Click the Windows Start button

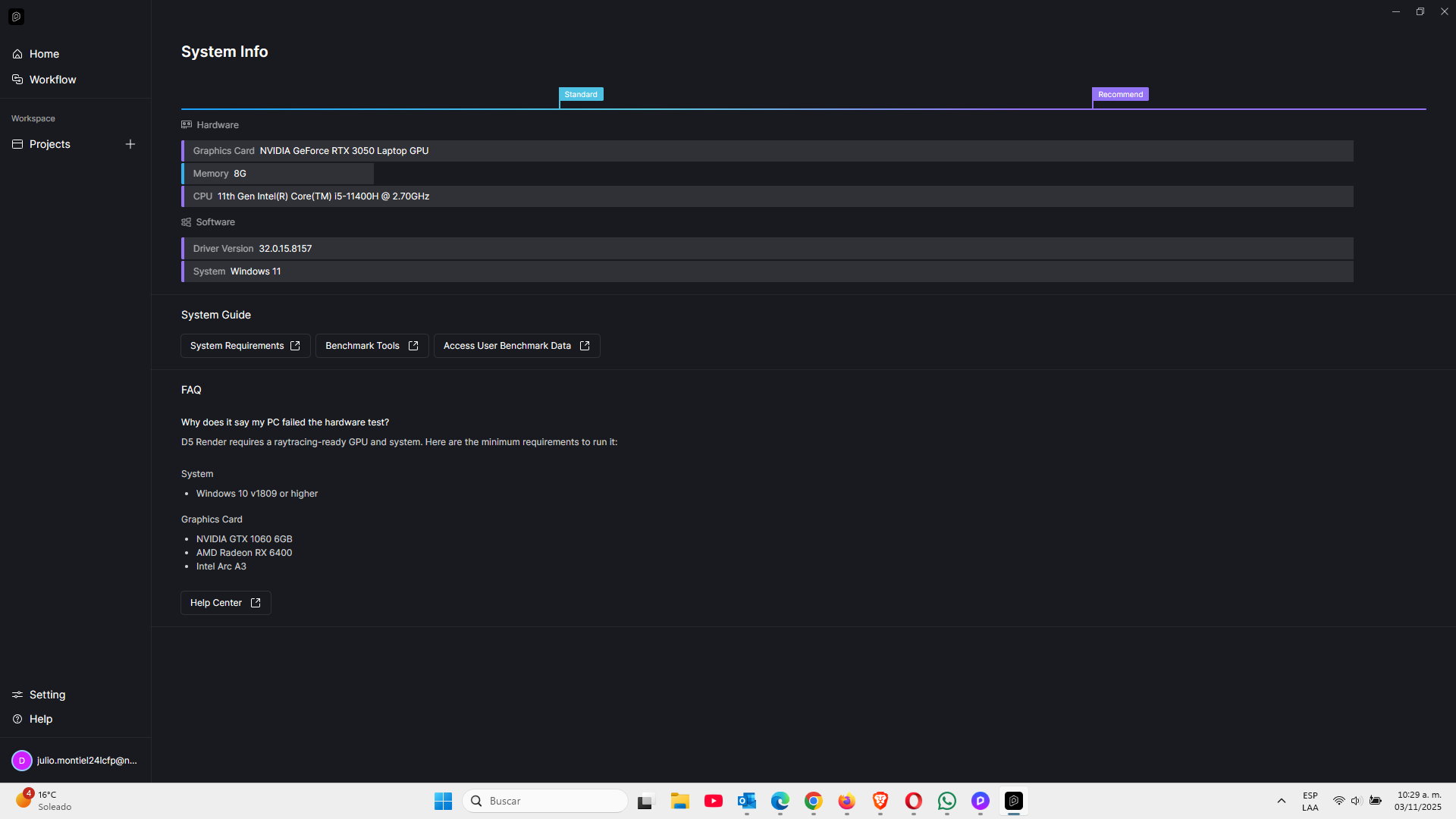coord(443,801)
